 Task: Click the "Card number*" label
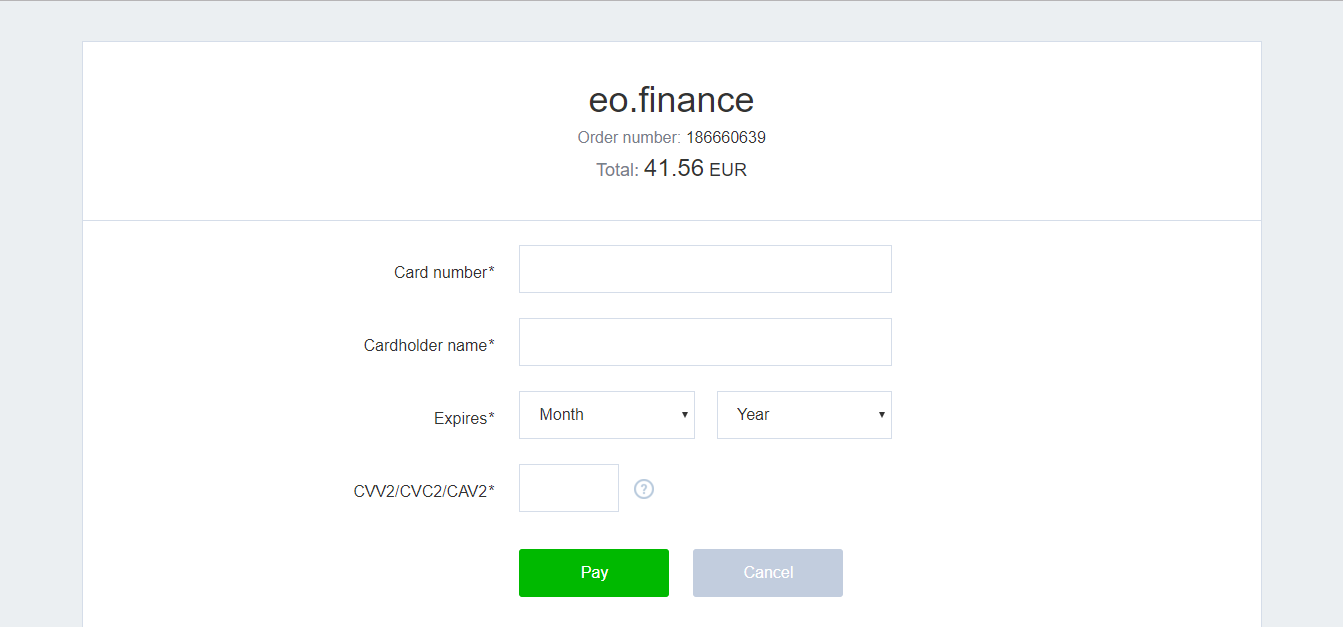pos(444,272)
